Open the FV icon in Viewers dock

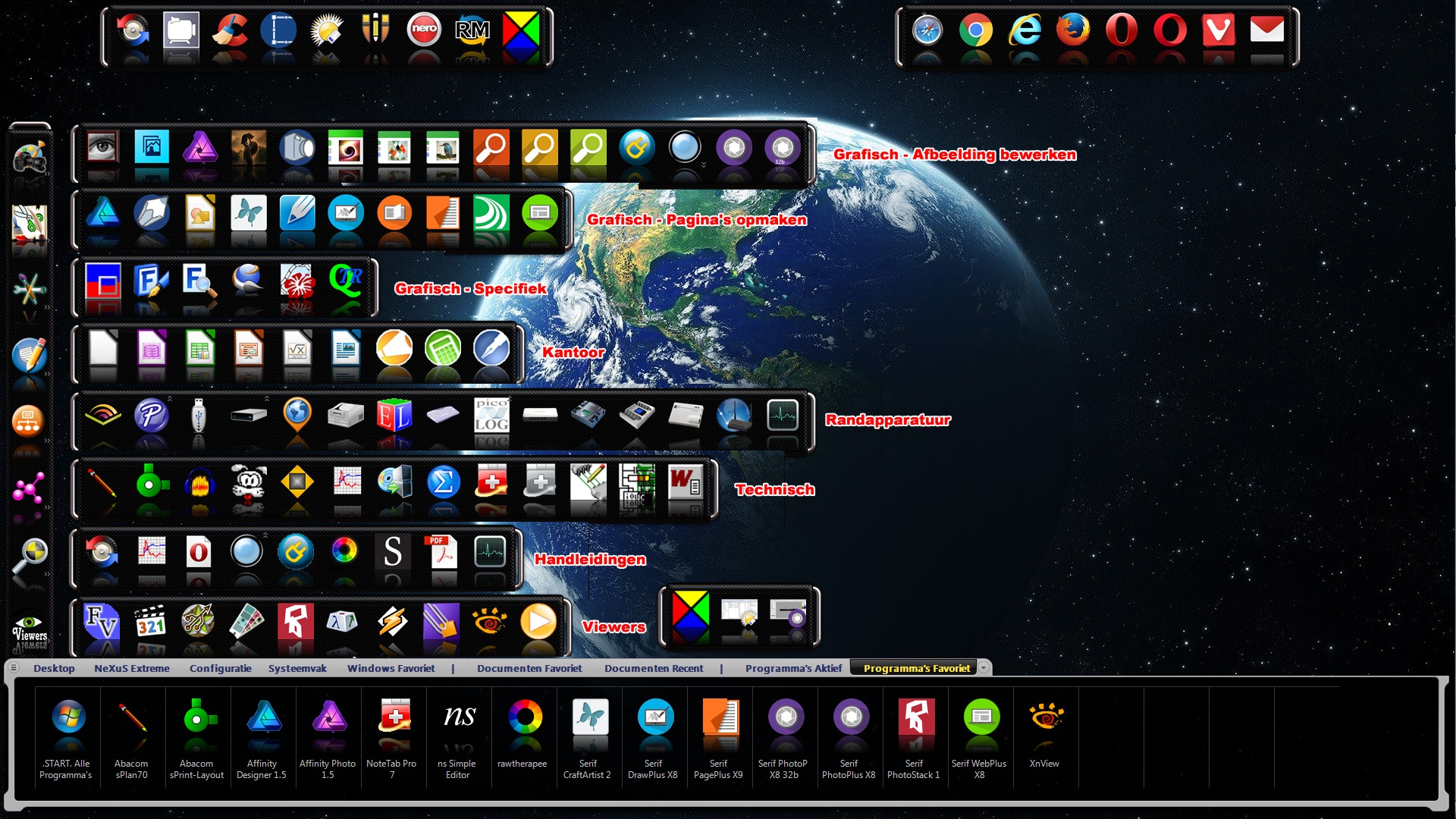coord(102,621)
